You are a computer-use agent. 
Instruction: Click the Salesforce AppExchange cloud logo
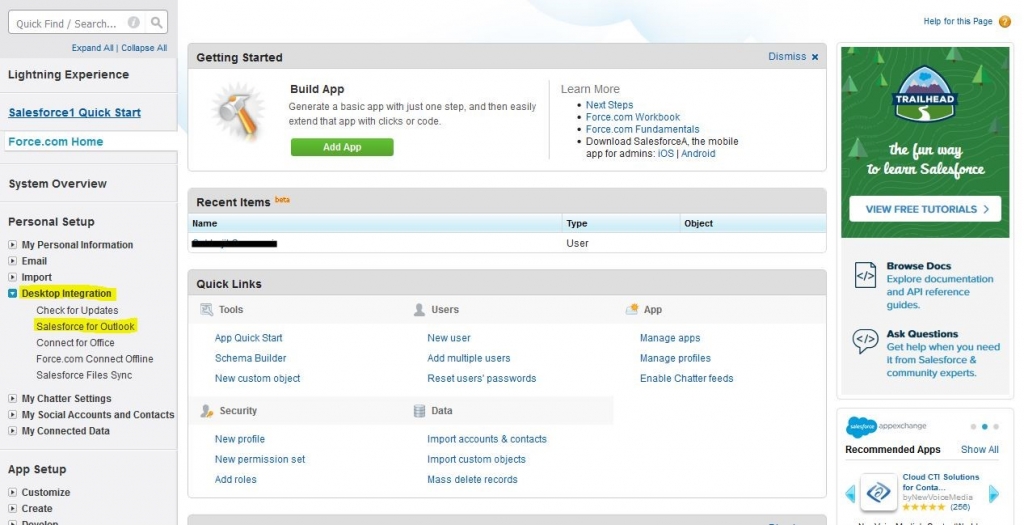(861, 426)
